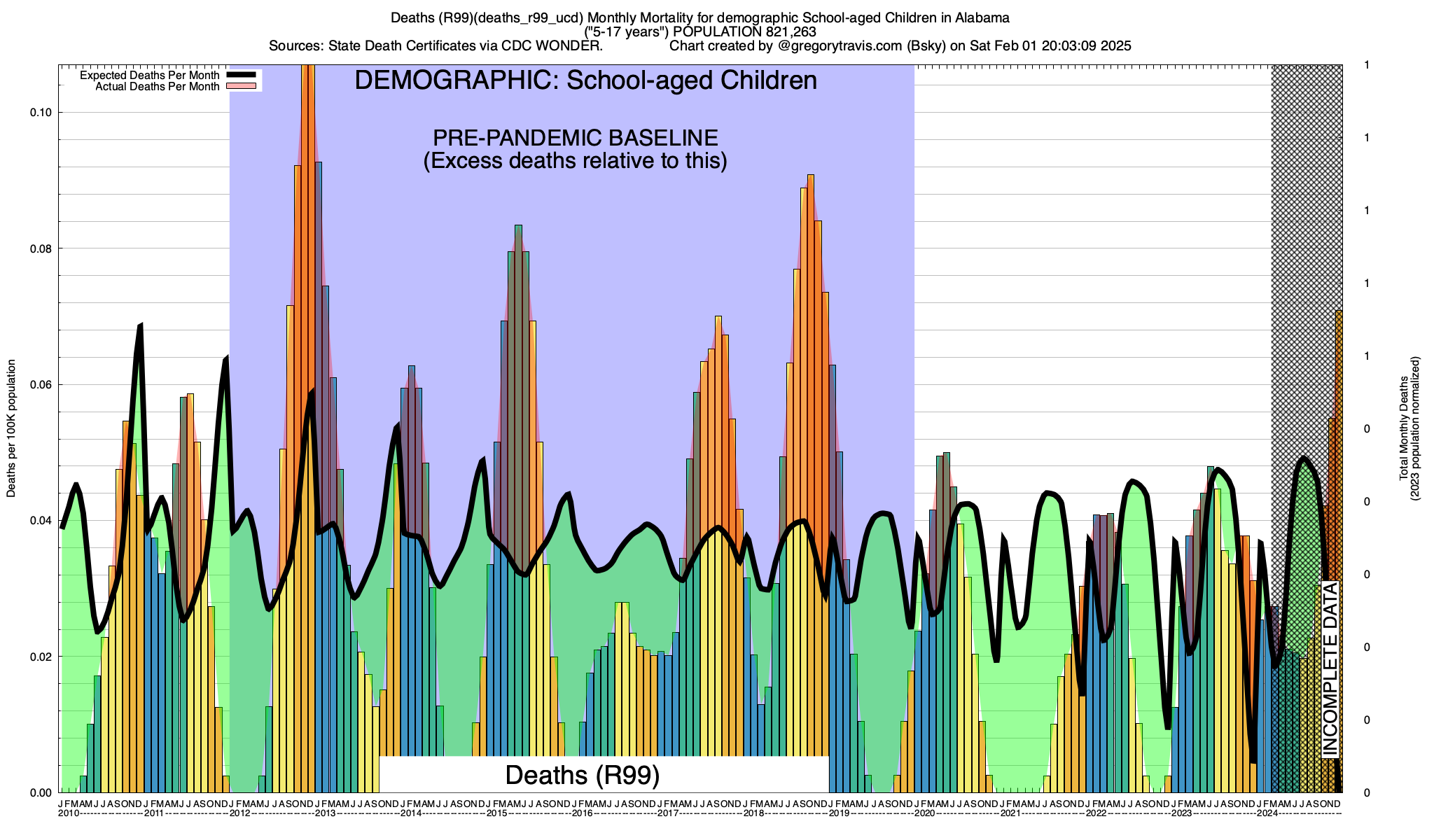
Task: Click the 2015 year label on x-axis
Action: click(x=496, y=813)
